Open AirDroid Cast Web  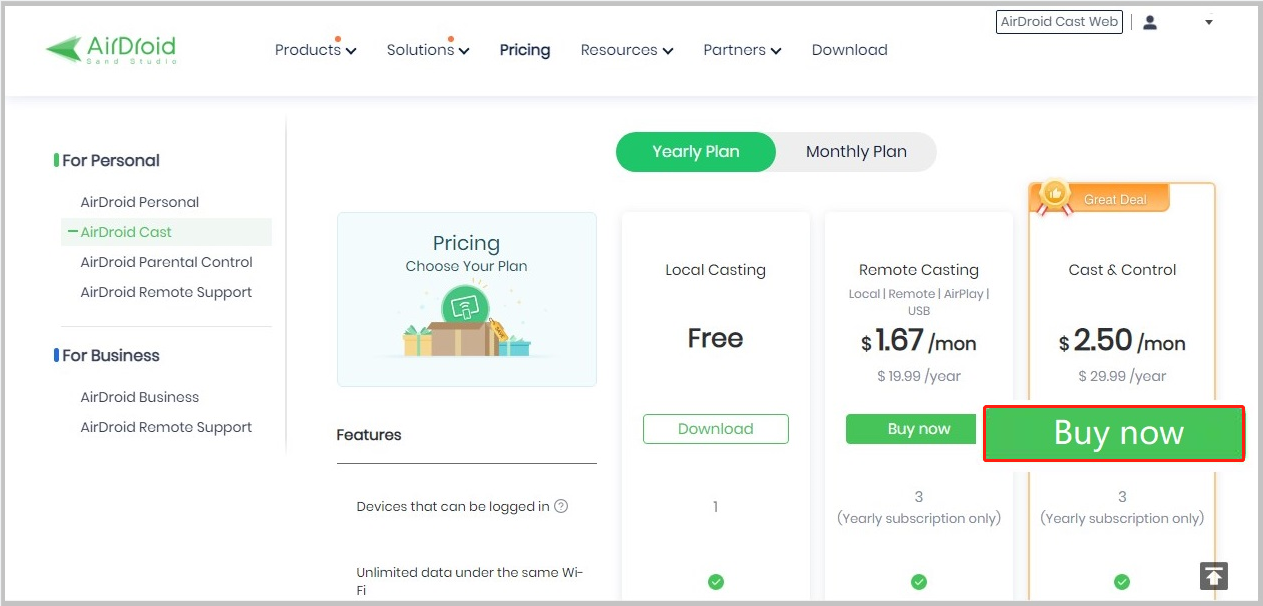1059,22
